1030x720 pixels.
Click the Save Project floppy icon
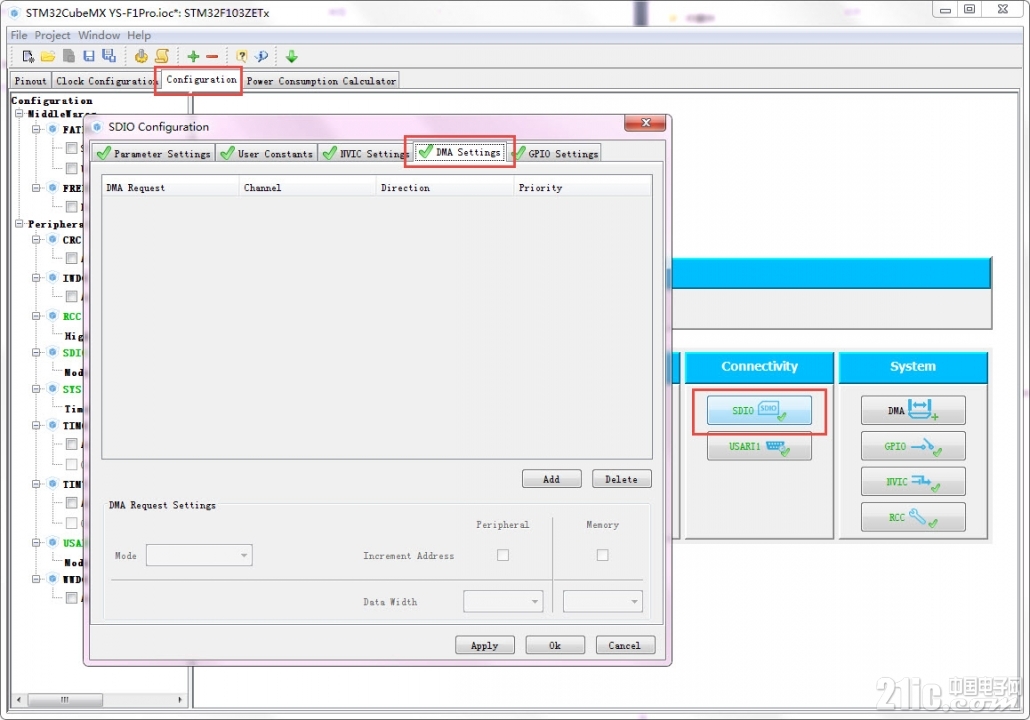point(89,56)
